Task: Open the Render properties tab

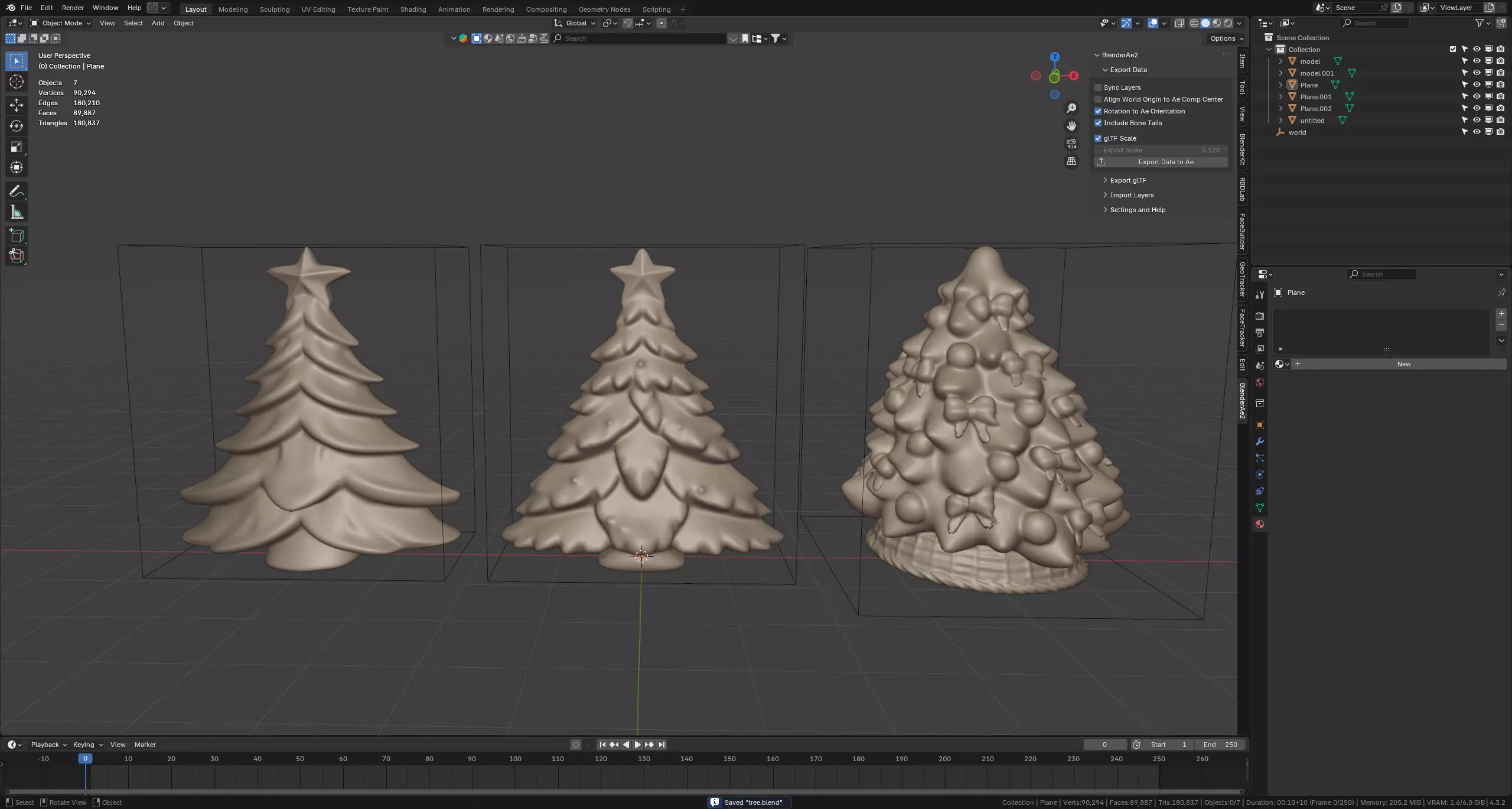Action: pyautogui.click(x=1260, y=316)
